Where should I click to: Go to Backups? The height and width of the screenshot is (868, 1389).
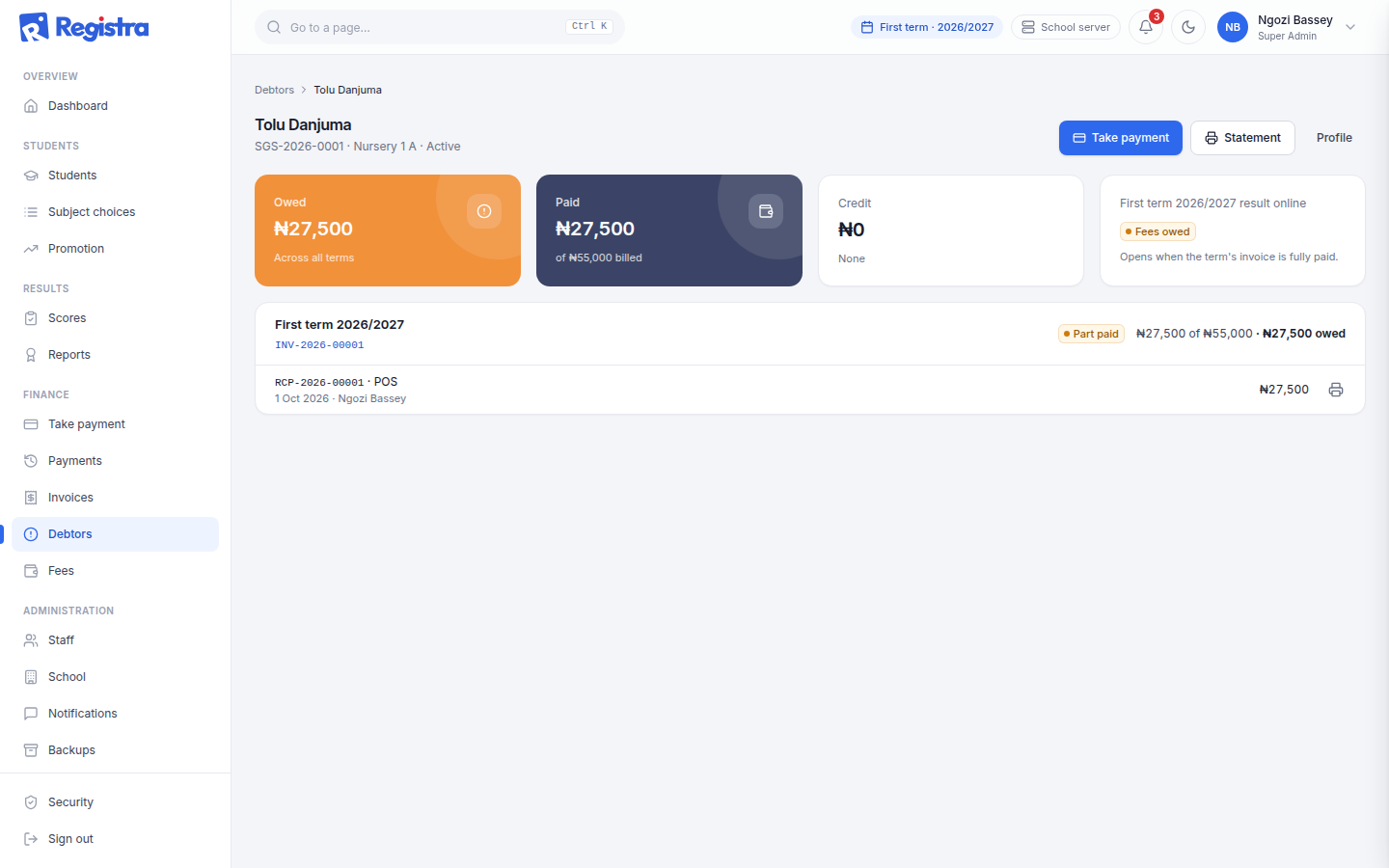pos(116,750)
